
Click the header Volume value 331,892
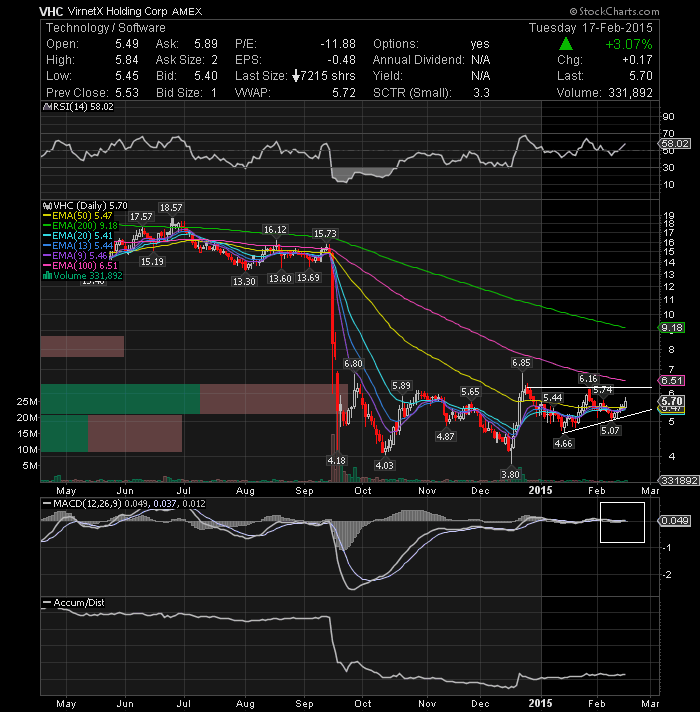631,93
